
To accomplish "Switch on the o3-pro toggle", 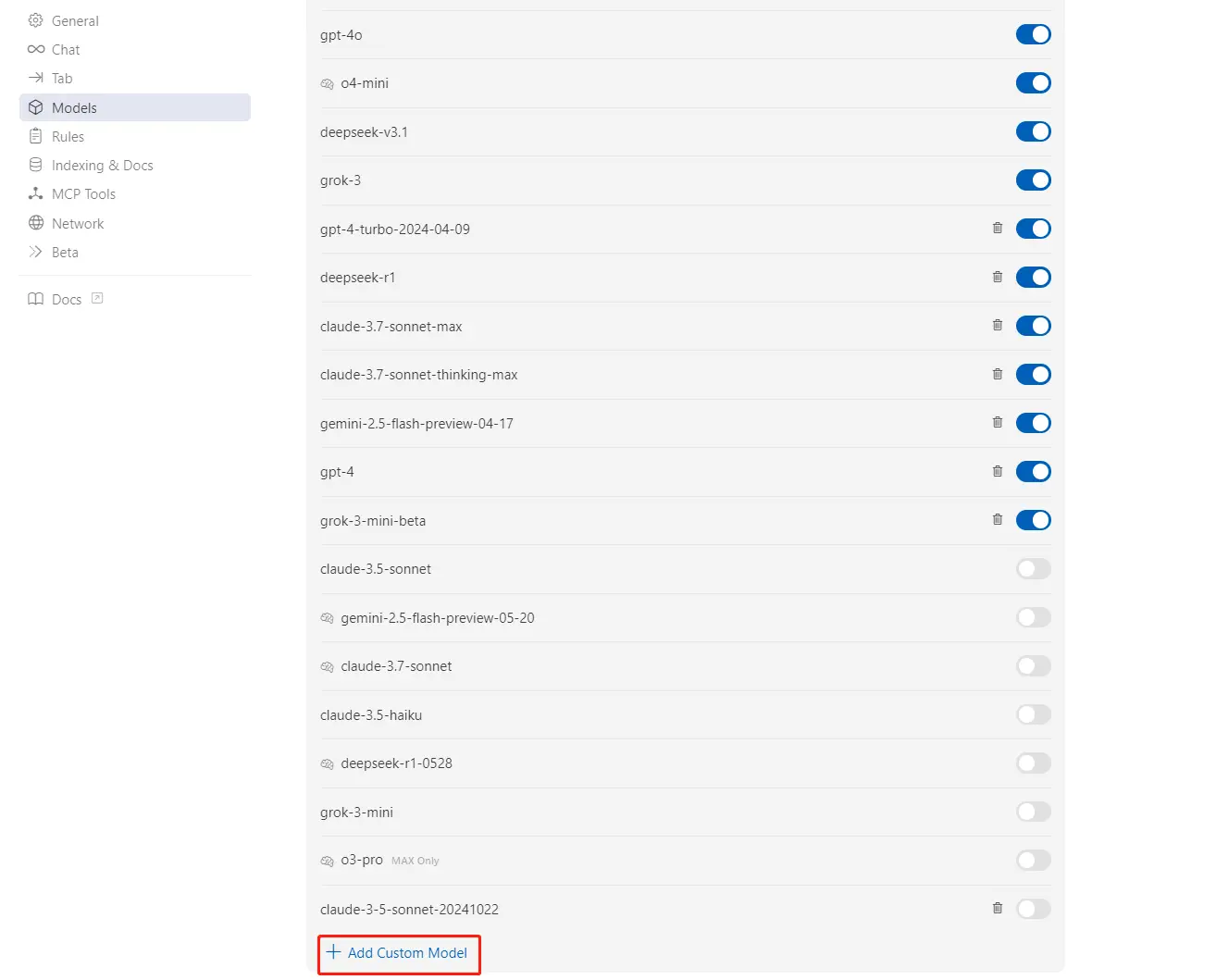I will pyautogui.click(x=1034, y=861).
